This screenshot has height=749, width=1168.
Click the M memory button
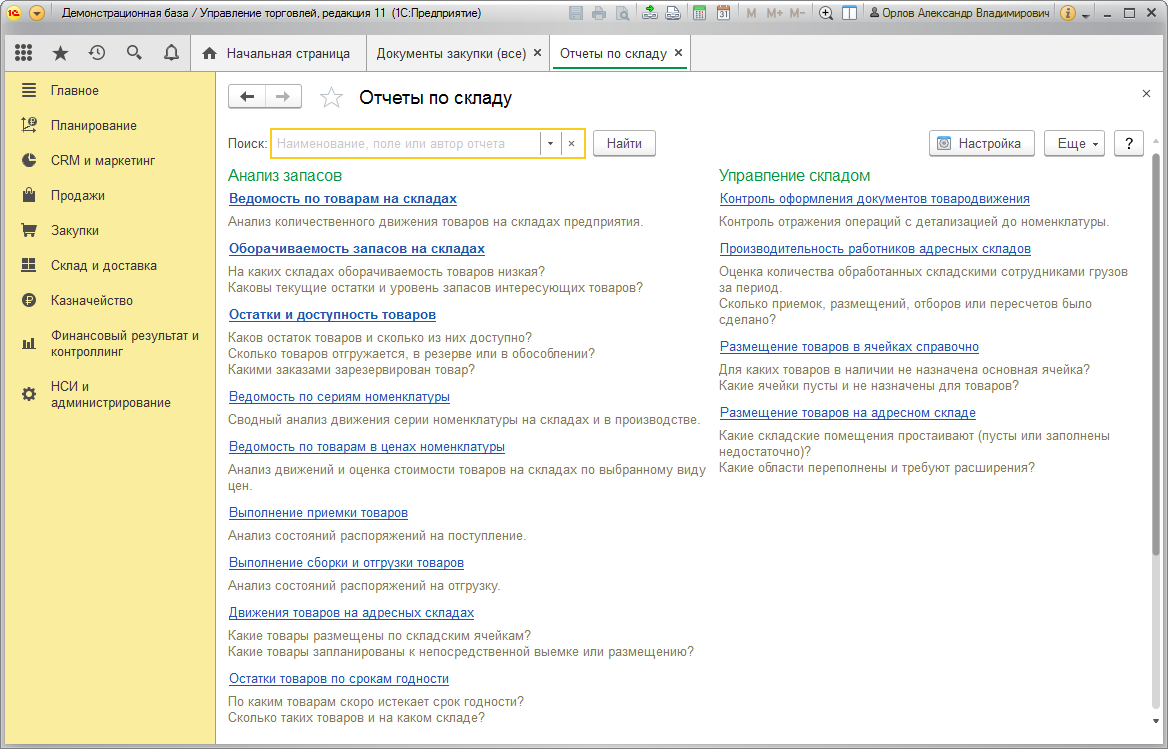(751, 13)
